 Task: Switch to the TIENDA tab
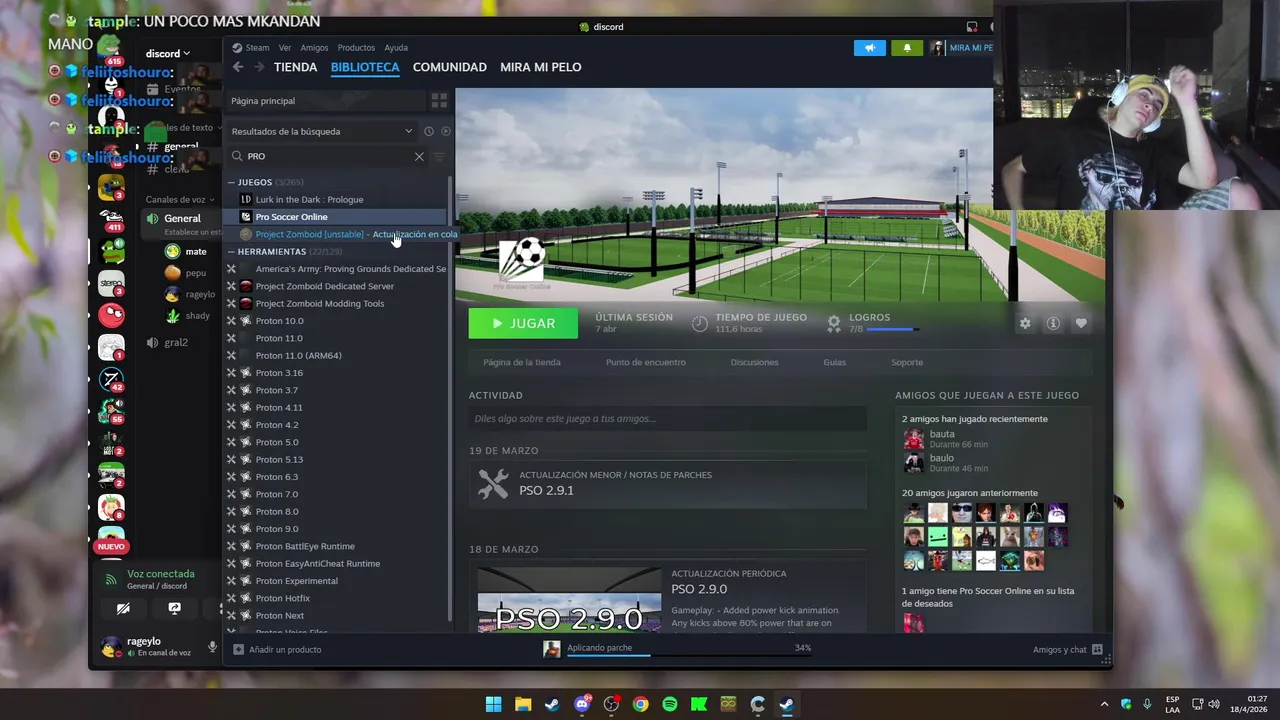point(295,67)
